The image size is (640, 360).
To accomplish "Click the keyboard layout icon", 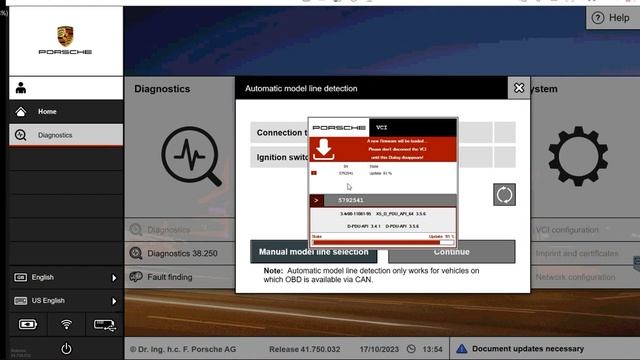I will click(x=20, y=301).
